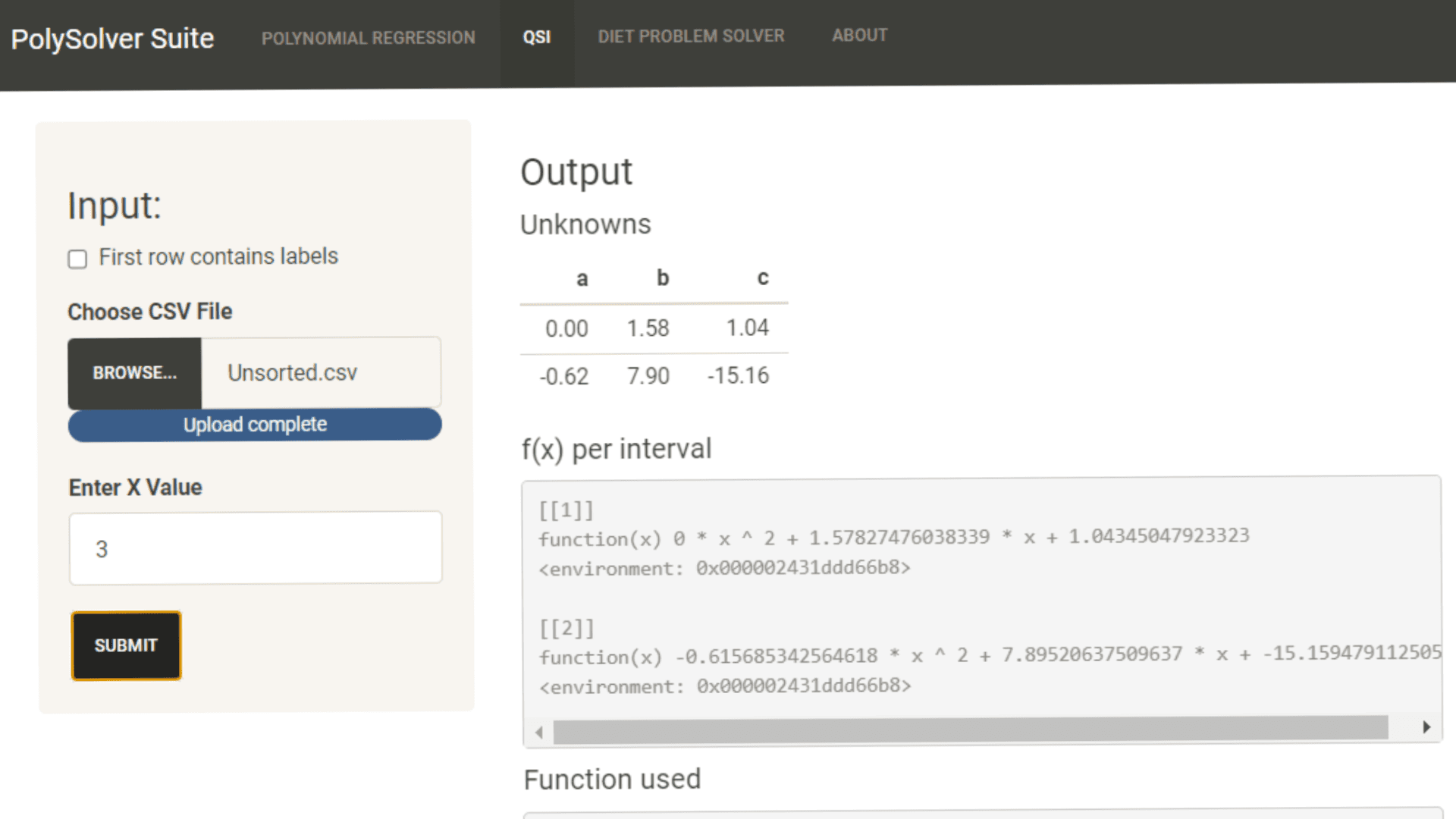Go to the About tab

tap(860, 36)
